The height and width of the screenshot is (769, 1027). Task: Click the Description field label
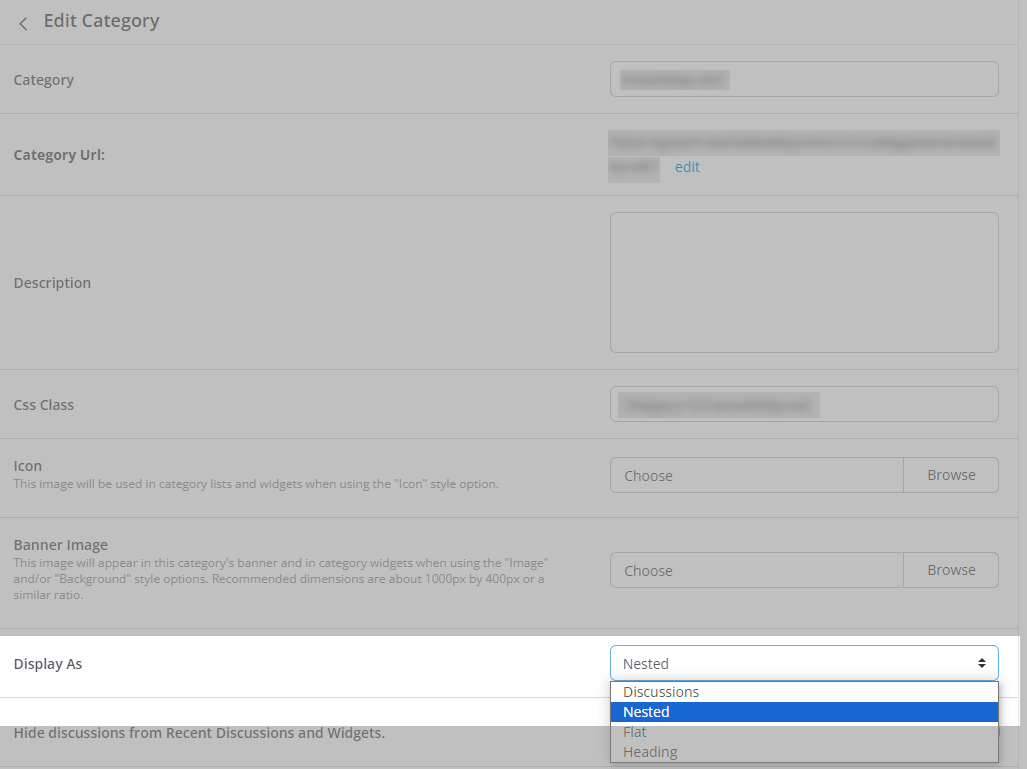tap(52, 283)
